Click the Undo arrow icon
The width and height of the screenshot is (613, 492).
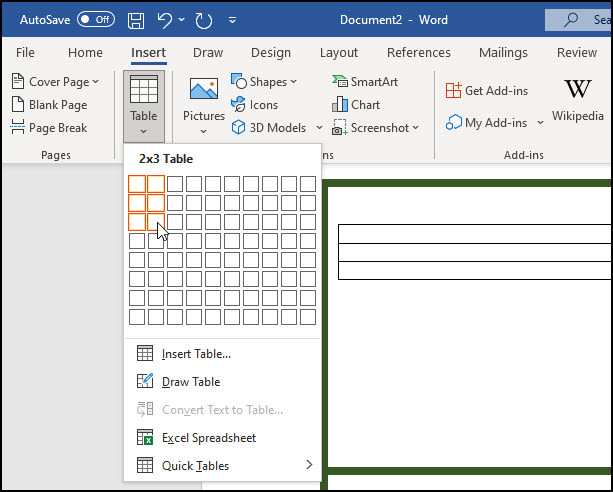pos(165,20)
